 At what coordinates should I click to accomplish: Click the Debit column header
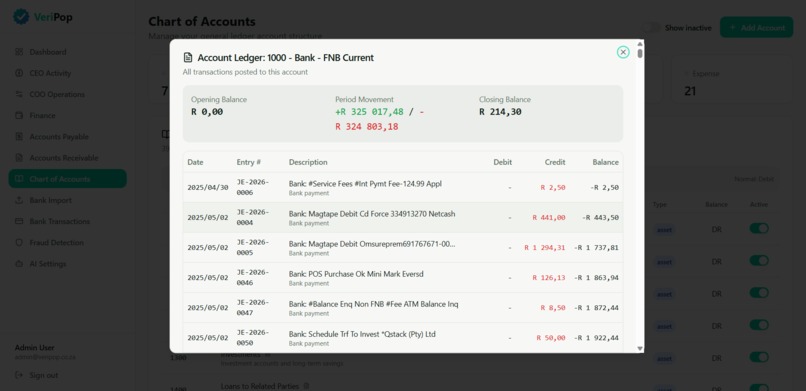(503, 162)
